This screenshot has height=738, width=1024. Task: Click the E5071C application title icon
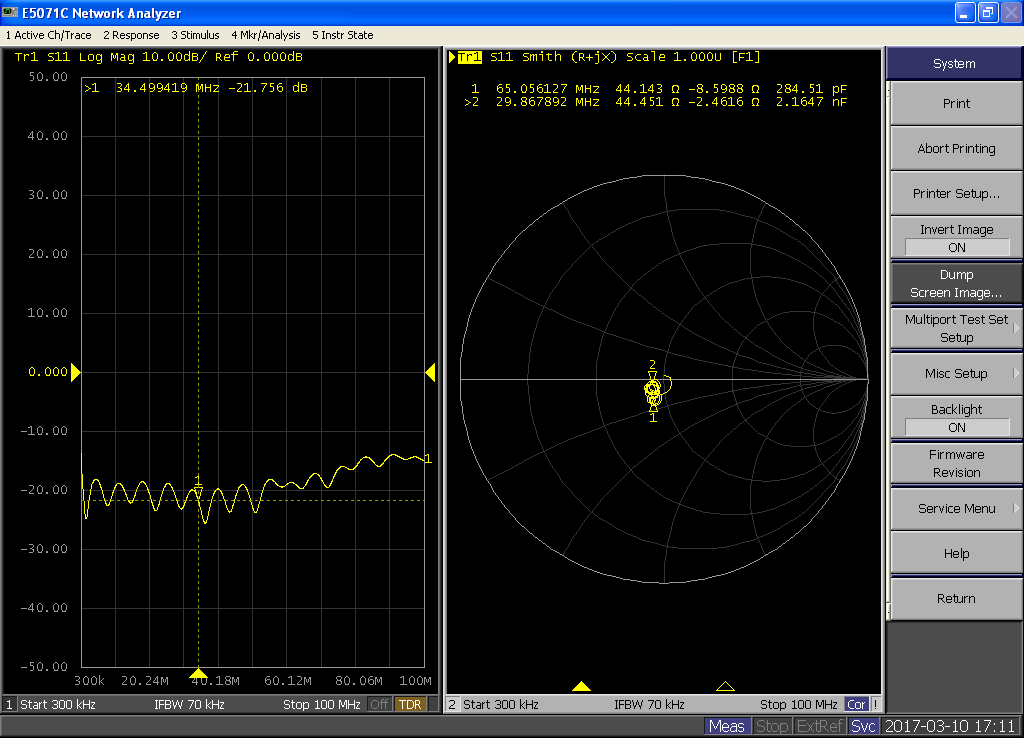click(x=10, y=12)
